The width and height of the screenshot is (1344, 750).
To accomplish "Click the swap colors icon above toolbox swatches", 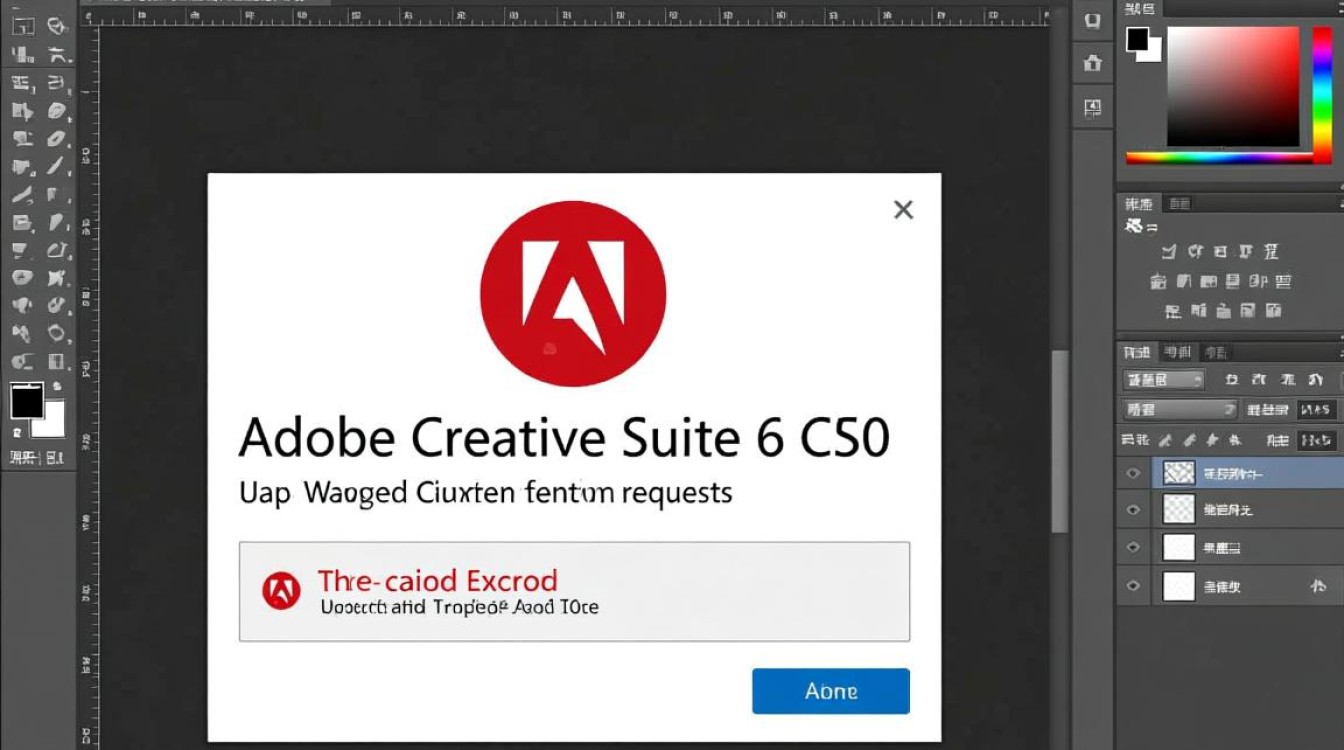I will pyautogui.click(x=57, y=385).
